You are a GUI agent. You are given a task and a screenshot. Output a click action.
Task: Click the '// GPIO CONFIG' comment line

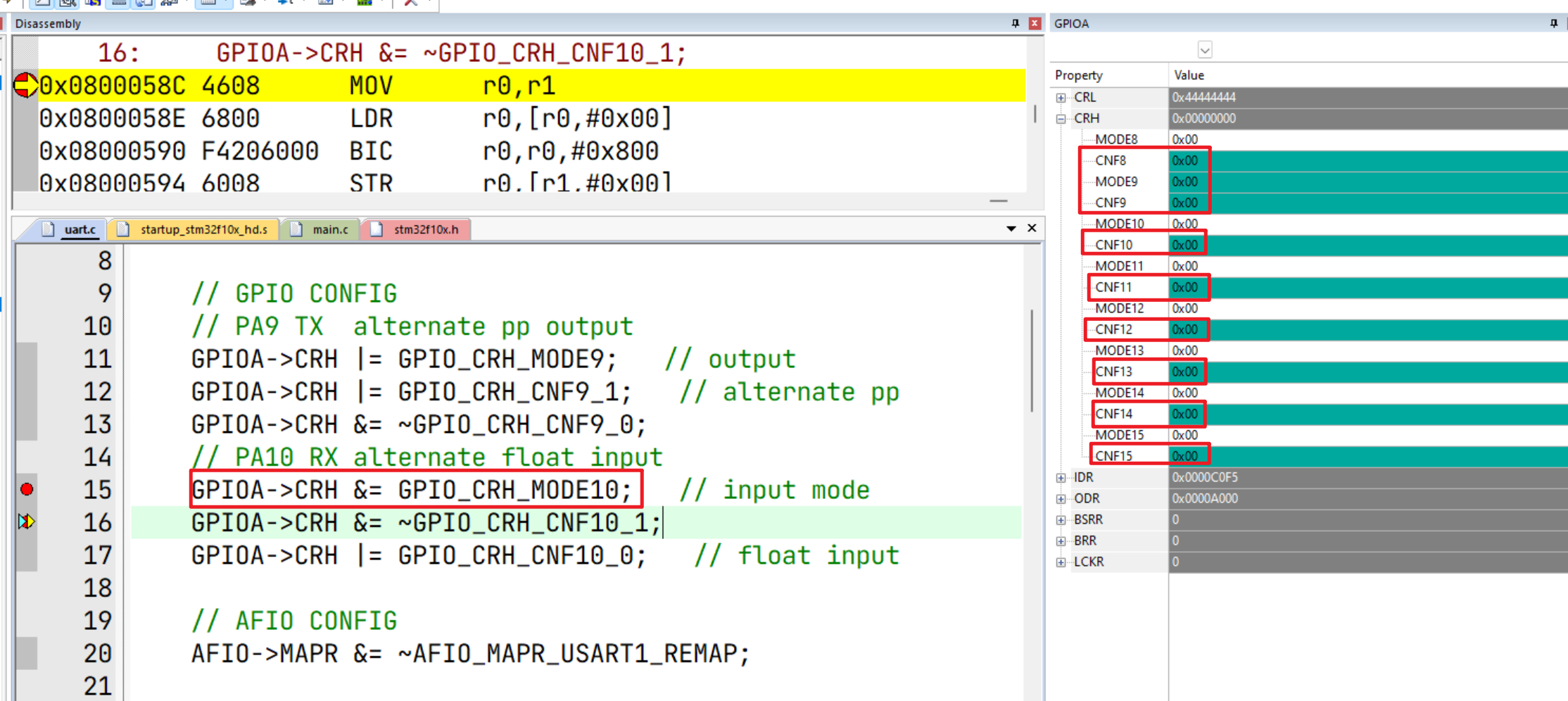[294, 293]
